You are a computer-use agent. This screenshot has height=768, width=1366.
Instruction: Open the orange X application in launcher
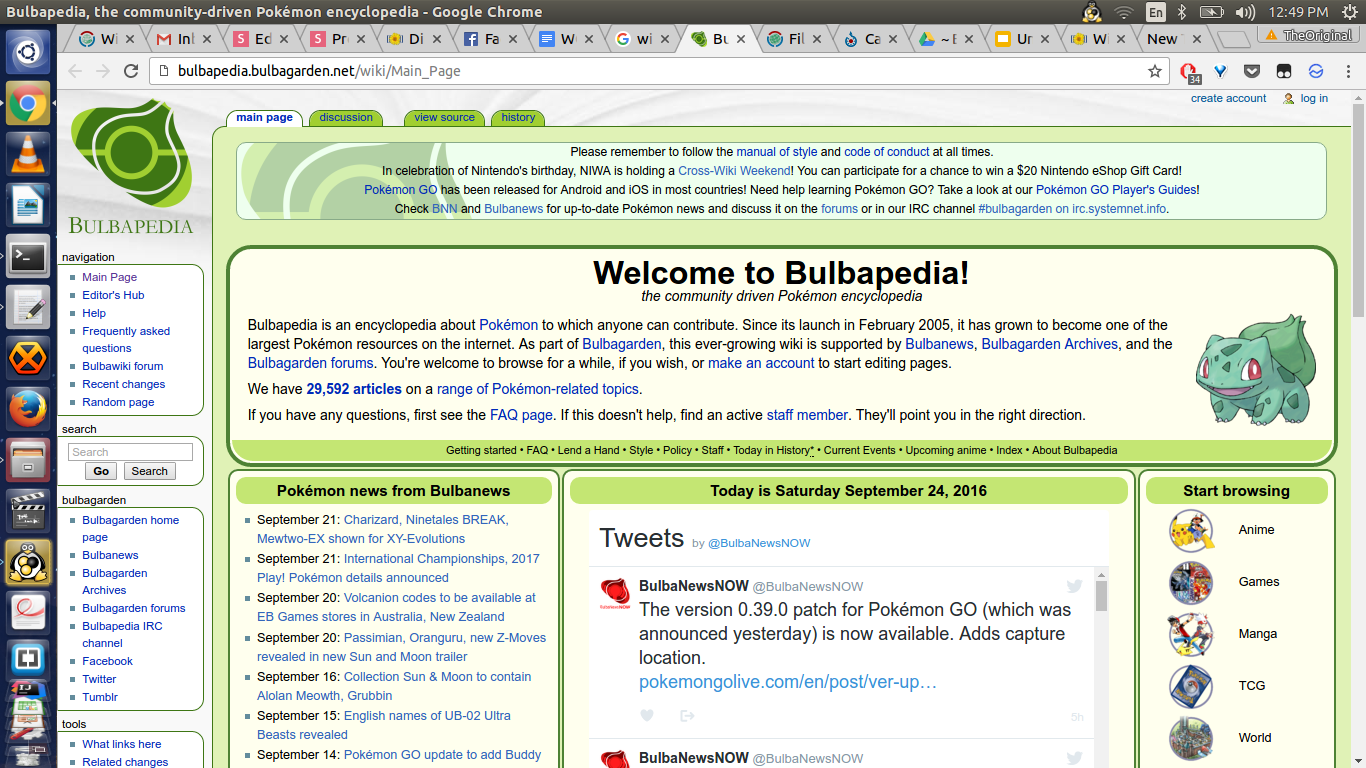(28, 359)
